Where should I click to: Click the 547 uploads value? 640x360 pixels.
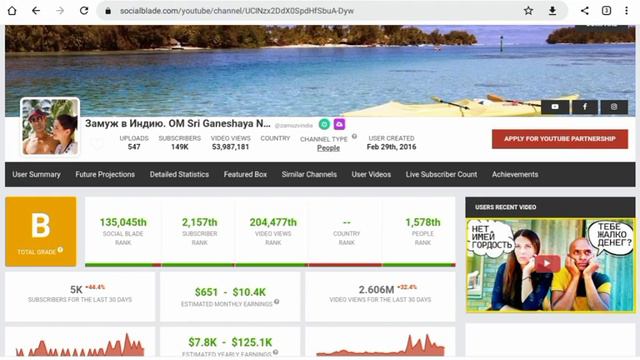pyautogui.click(x=134, y=147)
